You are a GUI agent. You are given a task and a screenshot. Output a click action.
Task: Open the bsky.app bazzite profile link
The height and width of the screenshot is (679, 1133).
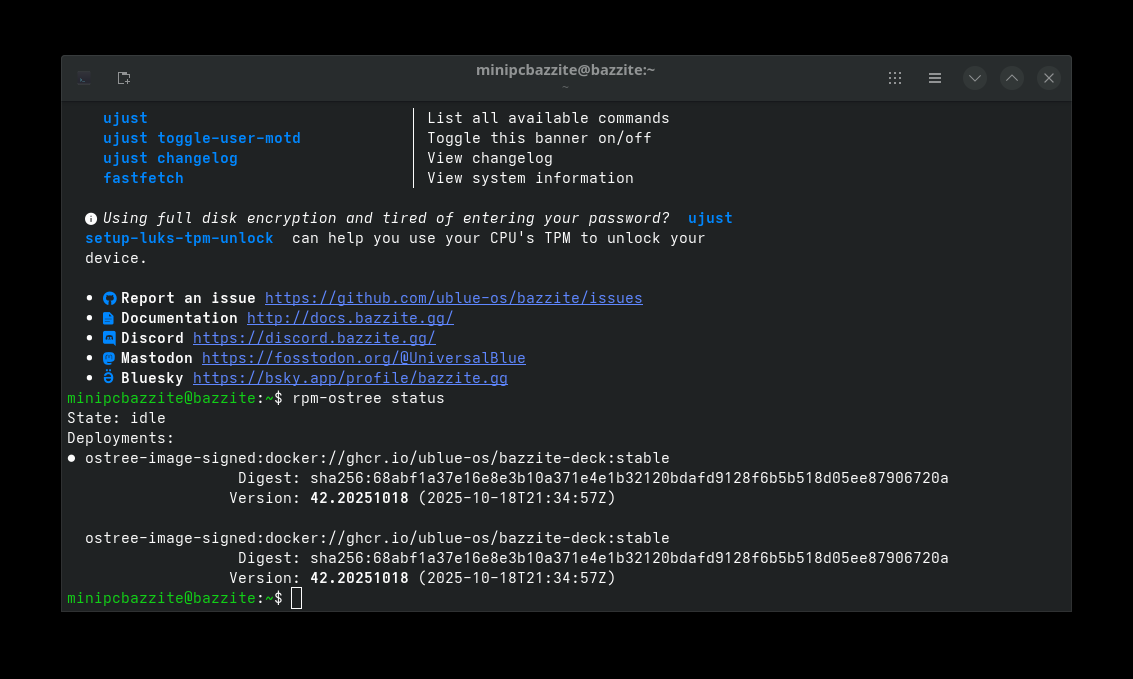click(x=350, y=378)
